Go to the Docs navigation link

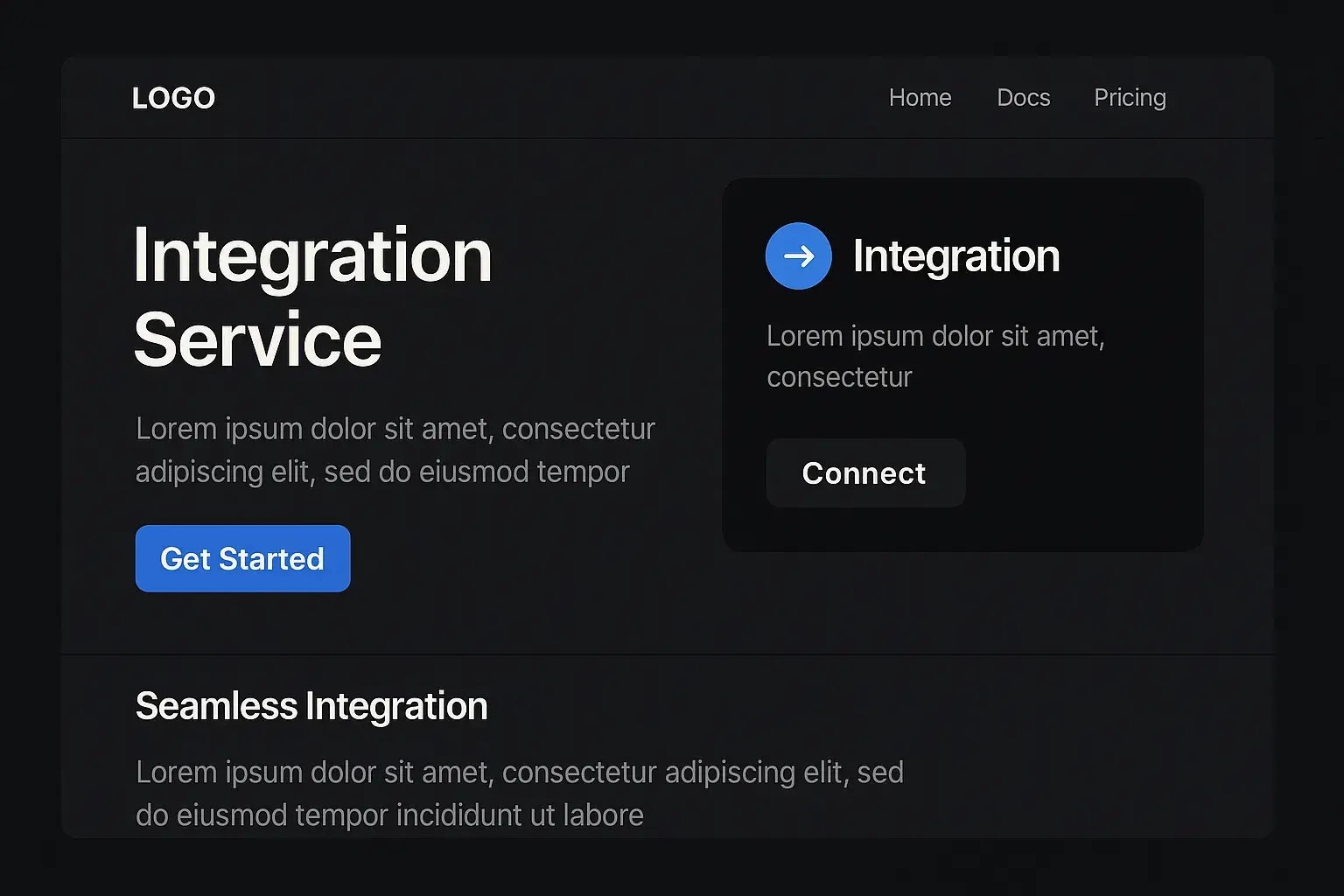1023,98
